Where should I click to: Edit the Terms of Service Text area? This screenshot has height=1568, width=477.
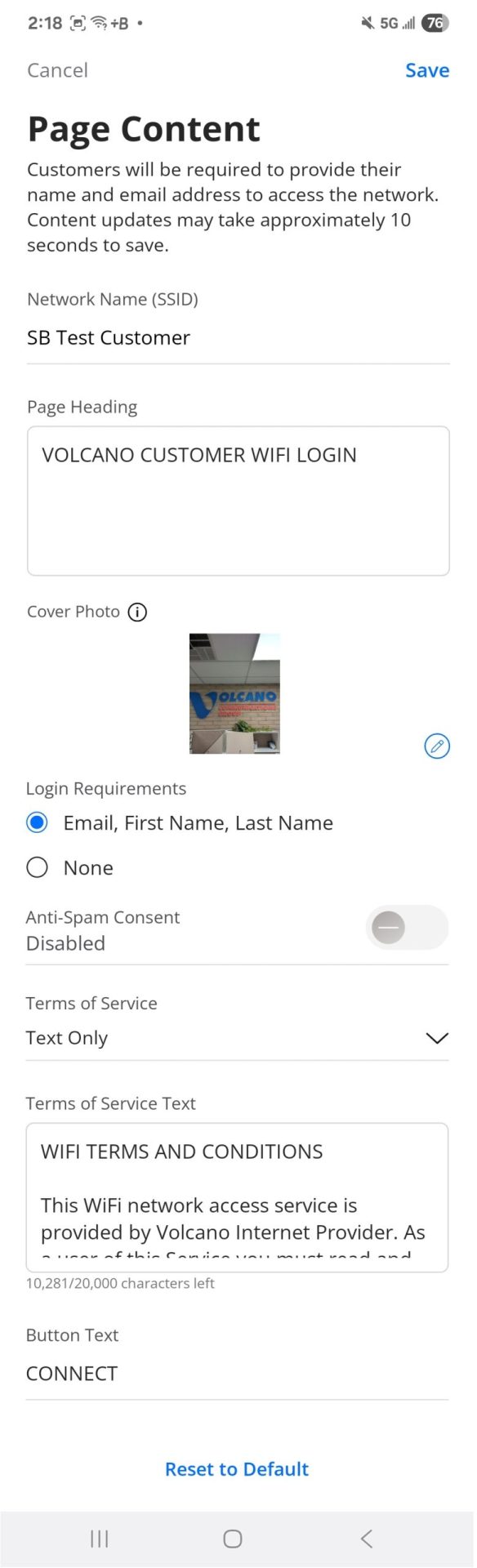tap(238, 1199)
